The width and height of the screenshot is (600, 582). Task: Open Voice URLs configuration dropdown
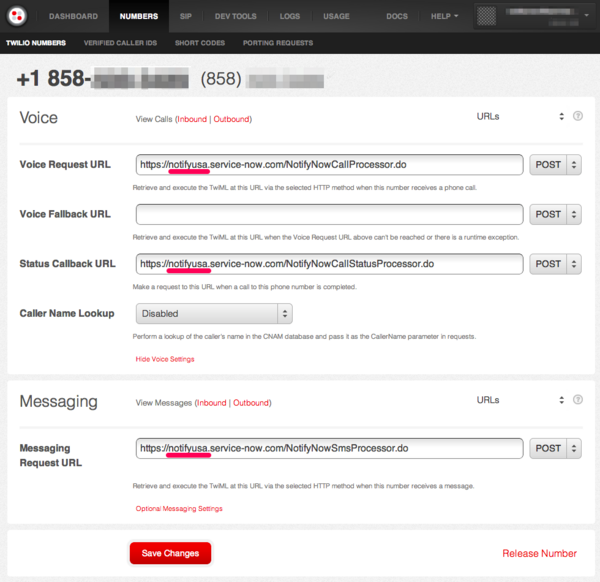point(520,116)
